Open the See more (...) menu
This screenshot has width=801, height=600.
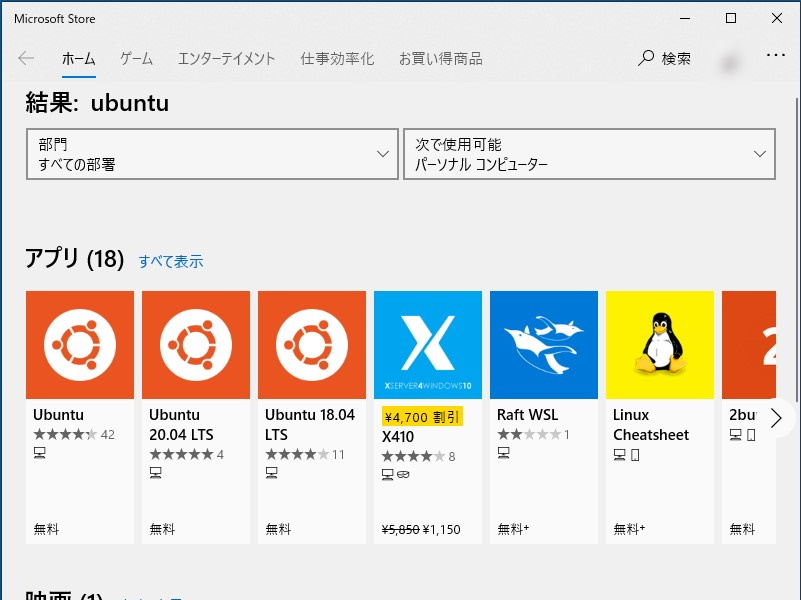click(775, 58)
